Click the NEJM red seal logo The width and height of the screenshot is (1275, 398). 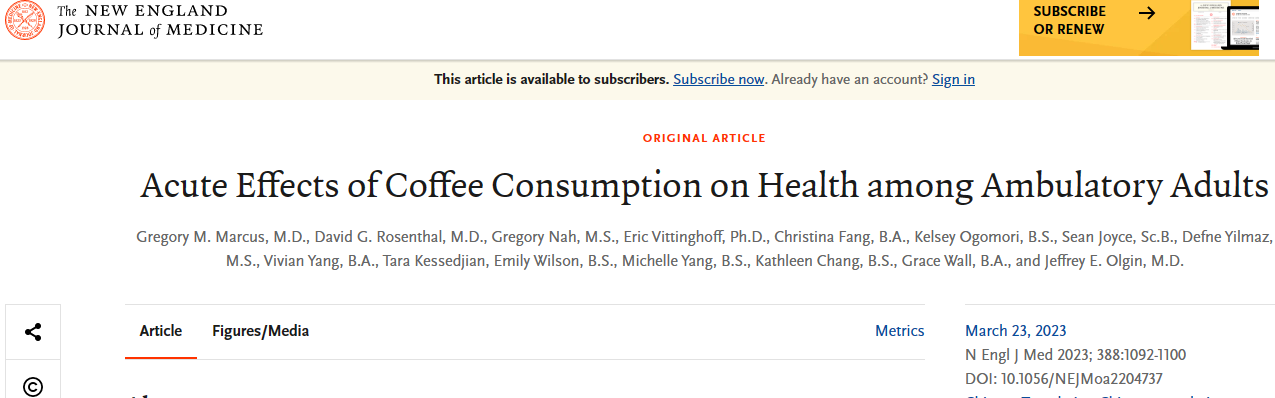pyautogui.click(x=24, y=21)
